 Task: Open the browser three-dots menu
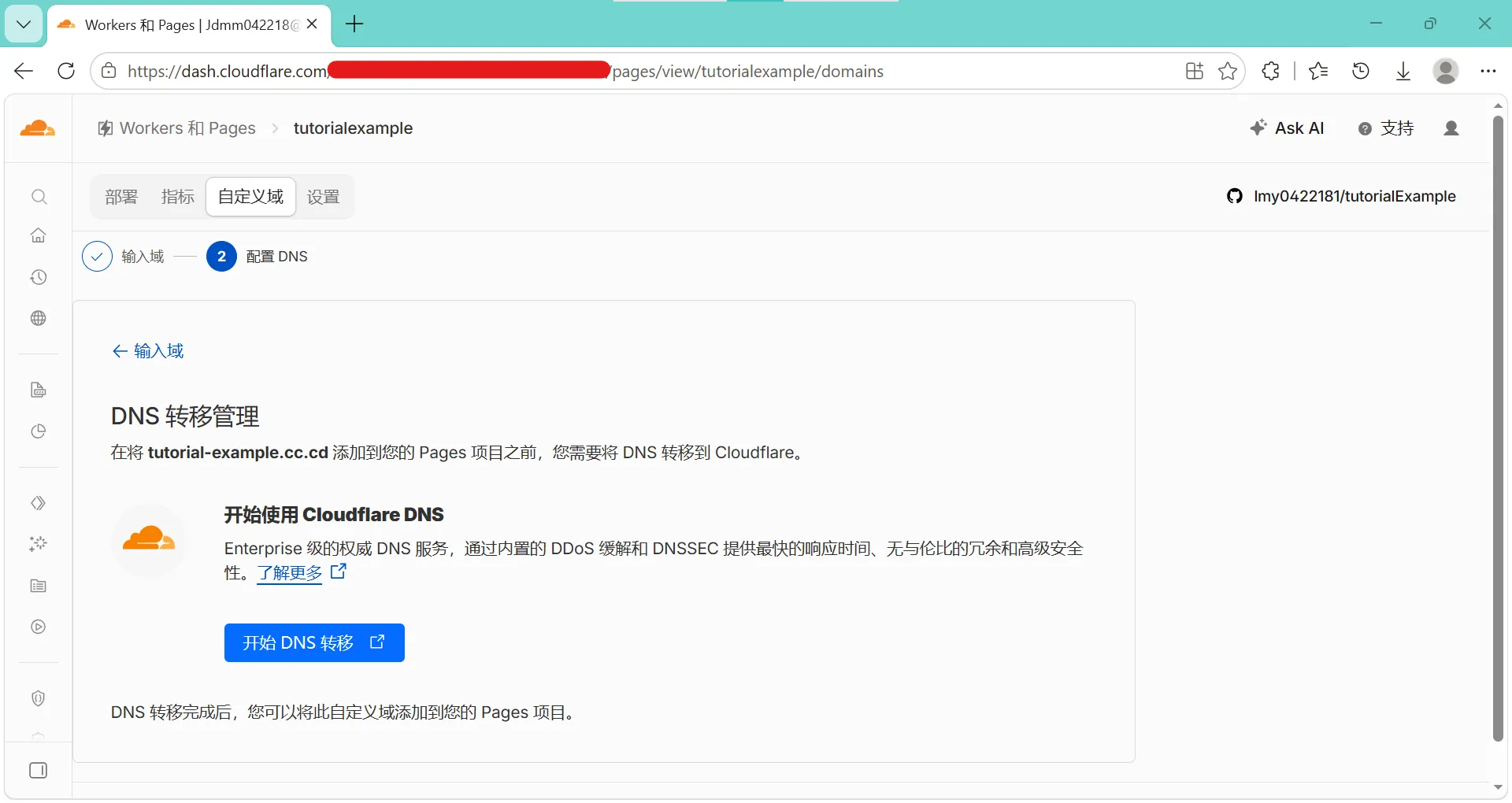[1488, 71]
